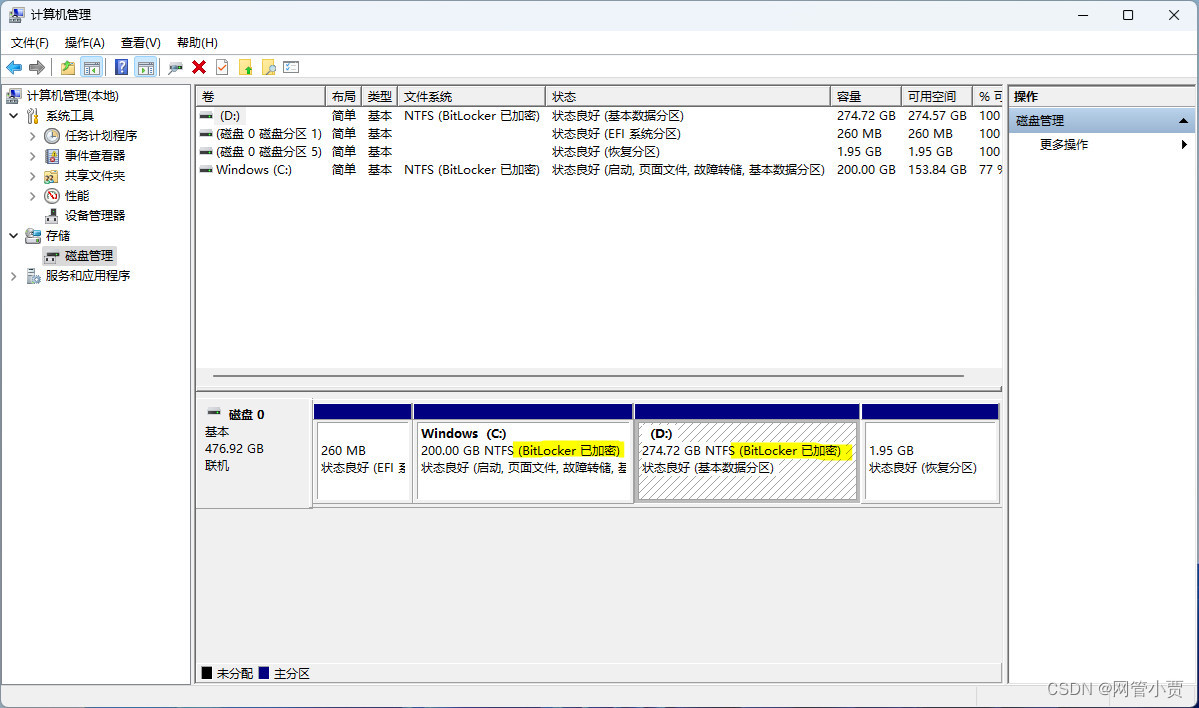Minimize the 计算机管理 window
1199x708 pixels.
point(1083,15)
